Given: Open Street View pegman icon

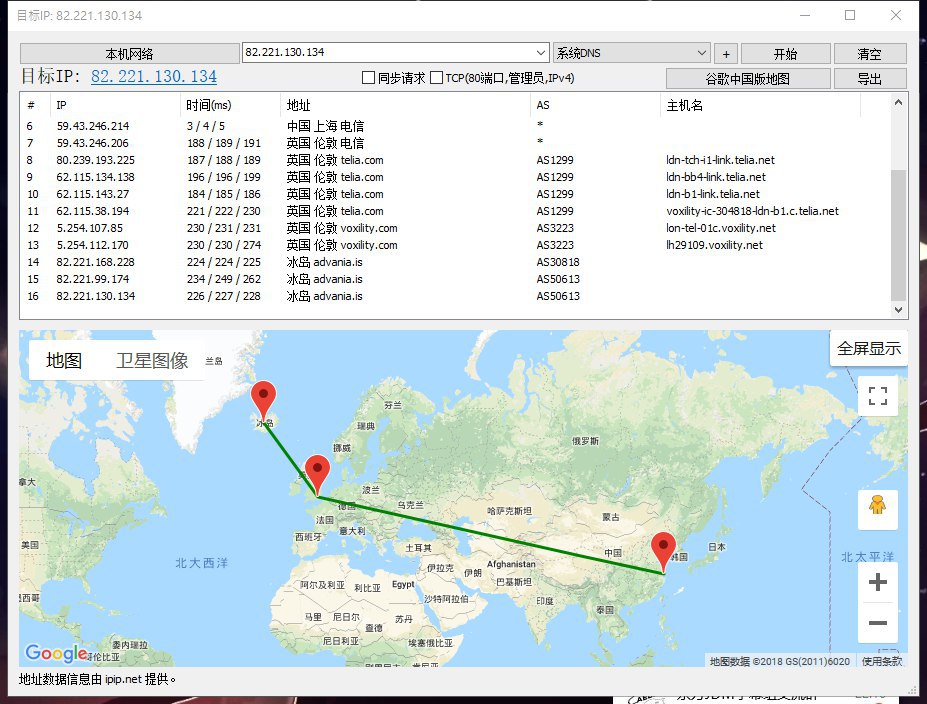Looking at the screenshot, I should pyautogui.click(x=878, y=508).
